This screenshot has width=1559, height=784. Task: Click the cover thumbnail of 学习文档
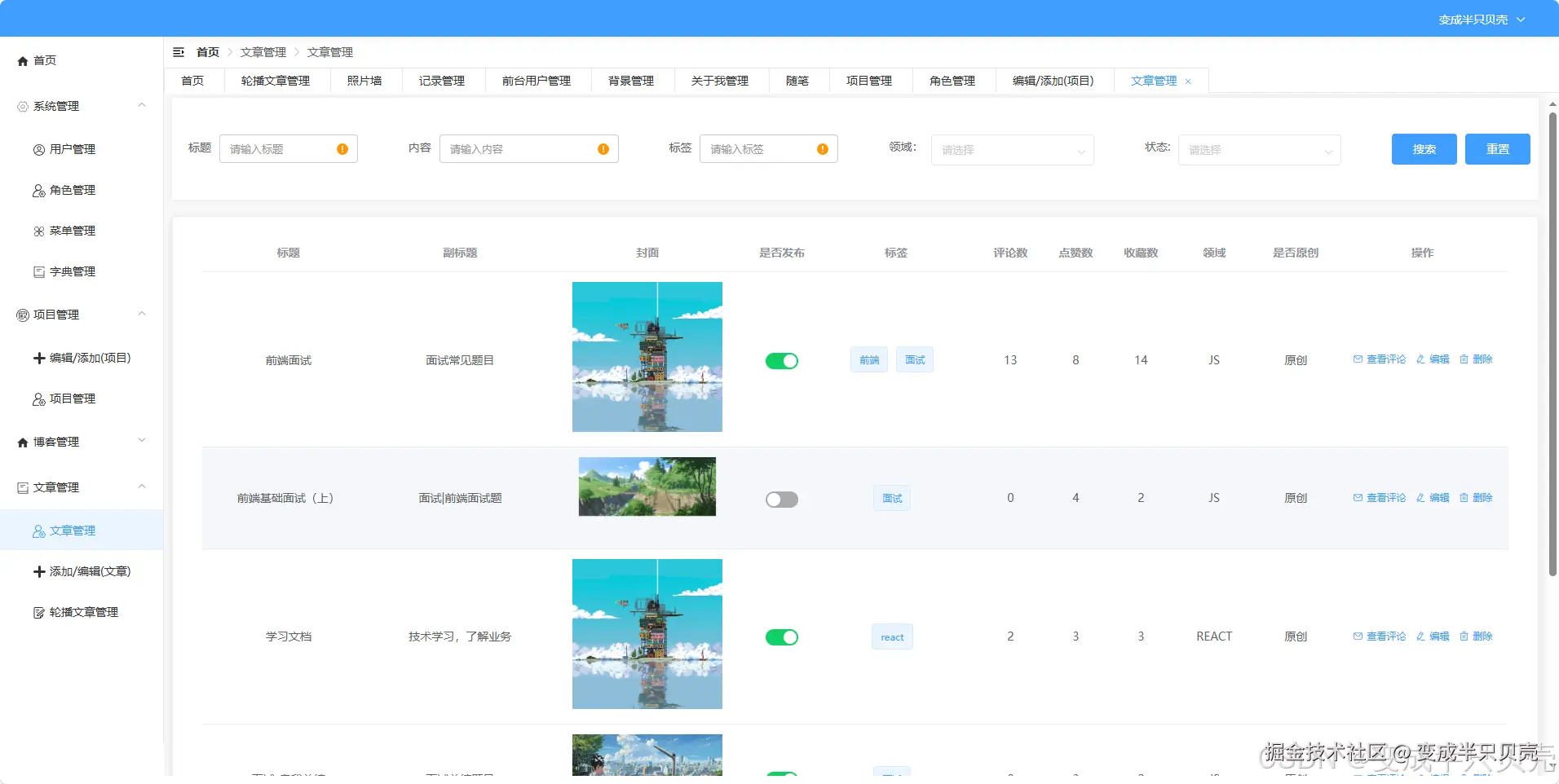pyautogui.click(x=647, y=634)
